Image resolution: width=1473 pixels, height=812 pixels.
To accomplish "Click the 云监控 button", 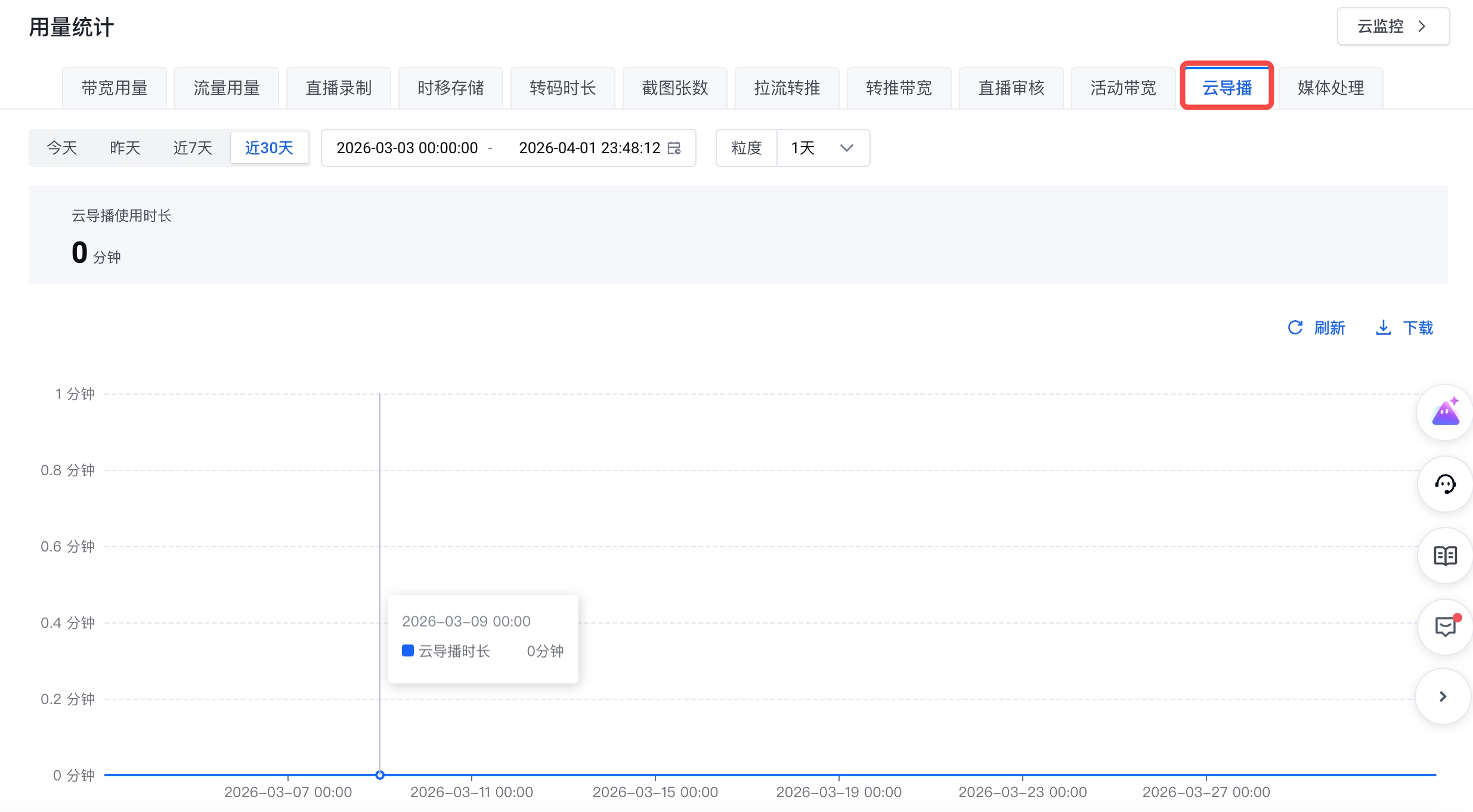I will 1393,26.
